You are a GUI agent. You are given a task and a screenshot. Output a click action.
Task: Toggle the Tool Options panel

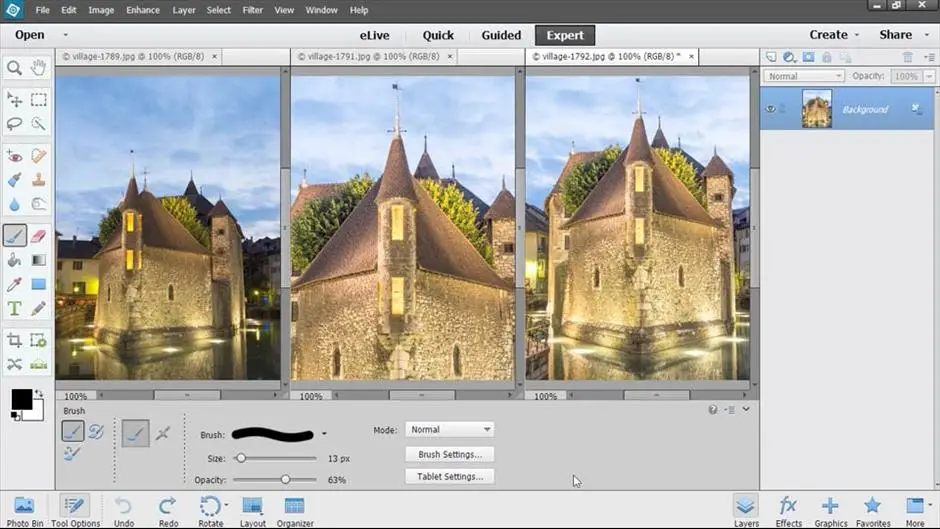[x=75, y=510]
